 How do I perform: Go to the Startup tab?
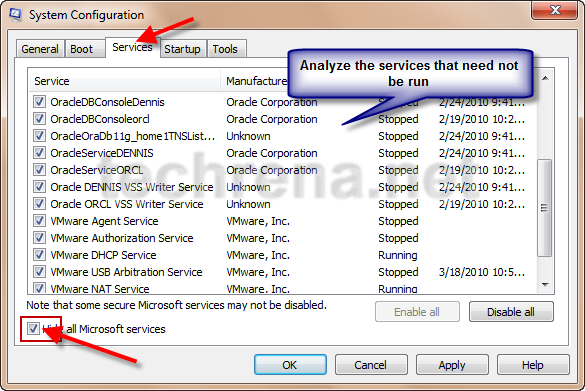point(182,49)
